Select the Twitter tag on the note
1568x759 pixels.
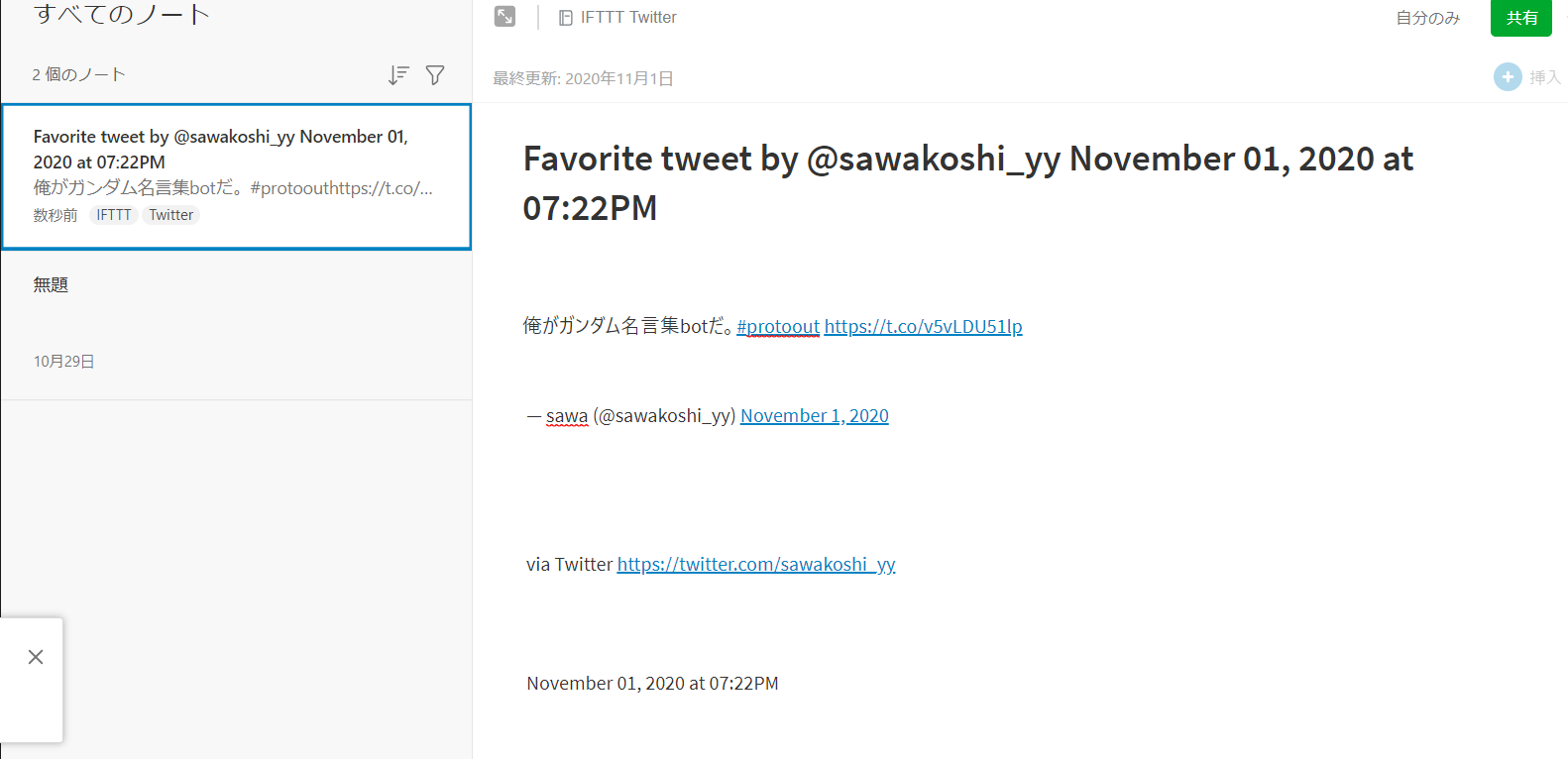pyautogui.click(x=171, y=215)
